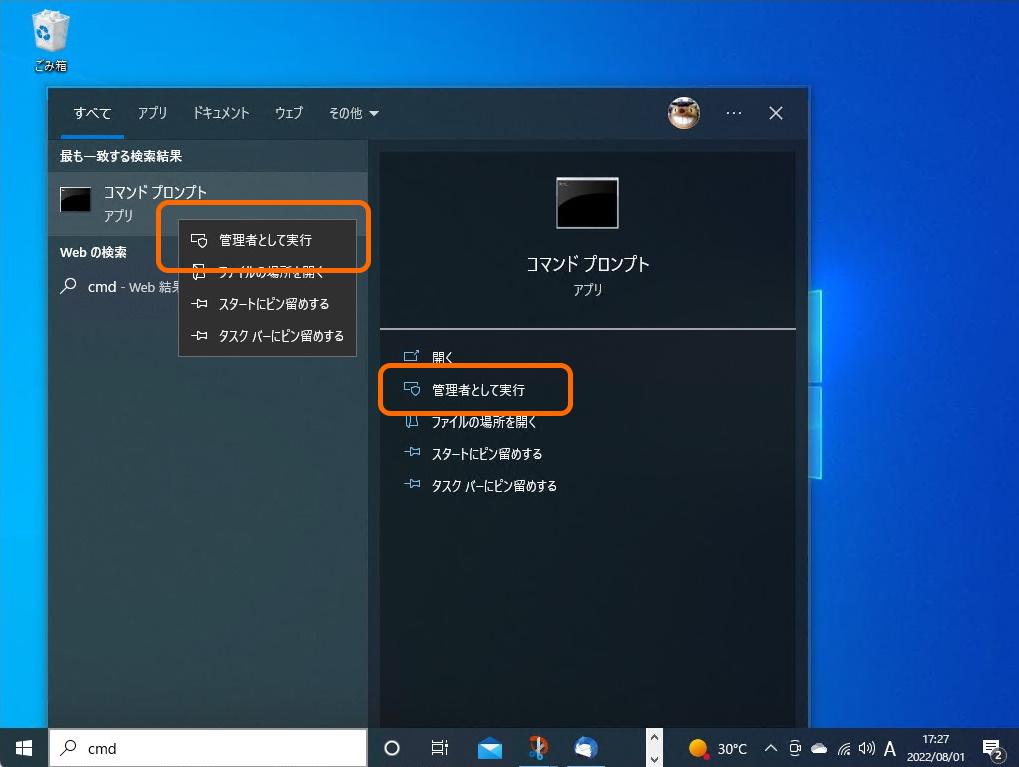Open the 30°C weather widget
Image resolution: width=1019 pixels, height=767 pixels.
[x=718, y=749]
